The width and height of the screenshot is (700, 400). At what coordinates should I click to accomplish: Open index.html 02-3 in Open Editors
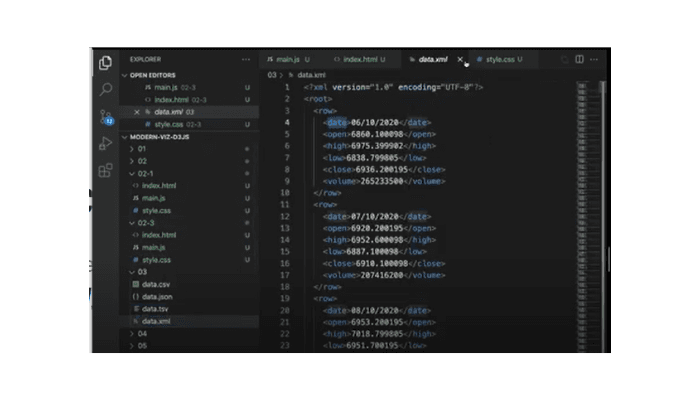189,100
